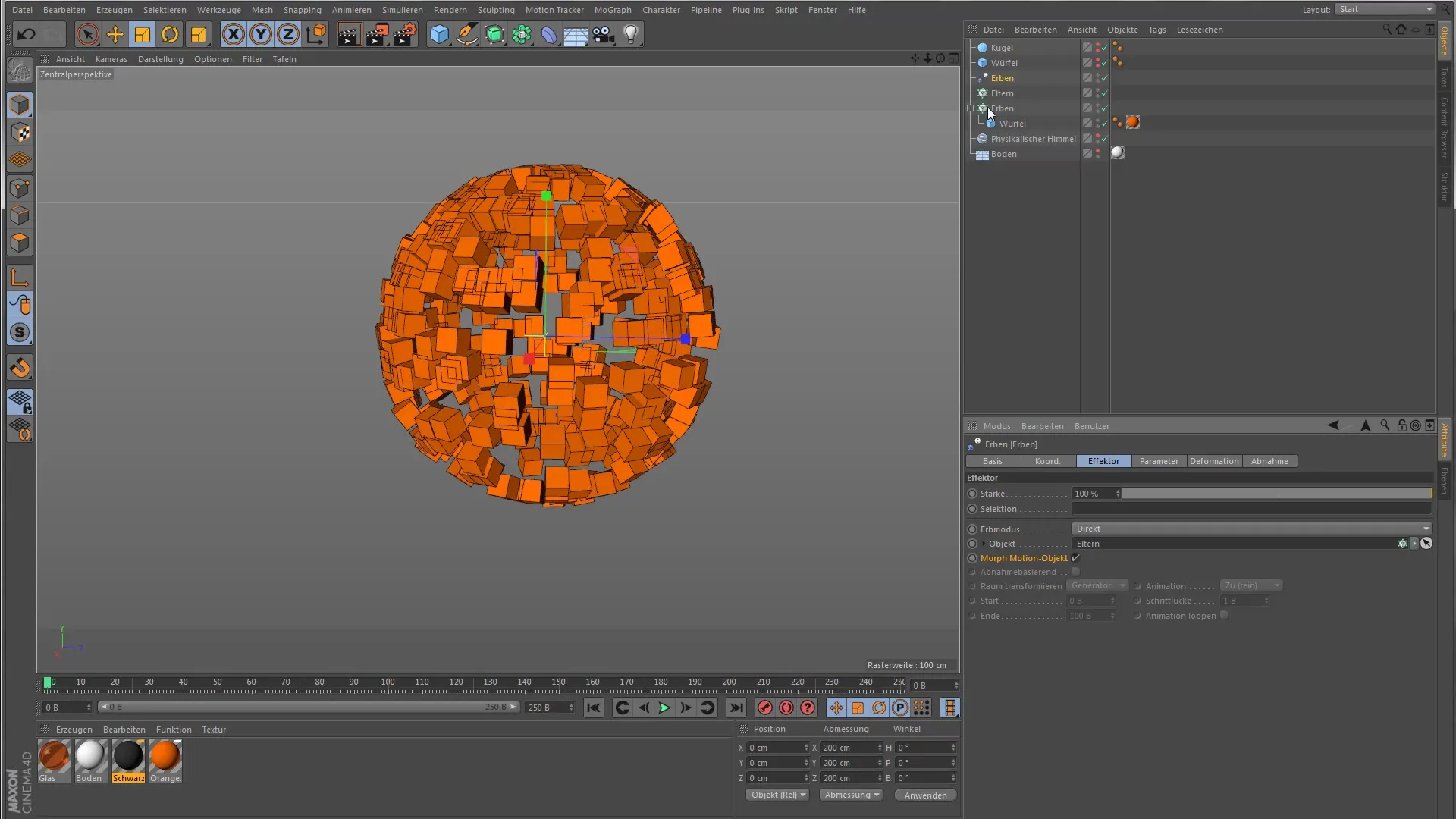The width and height of the screenshot is (1456, 819).
Task: Collapse the Erben tree node
Action: pos(971,108)
